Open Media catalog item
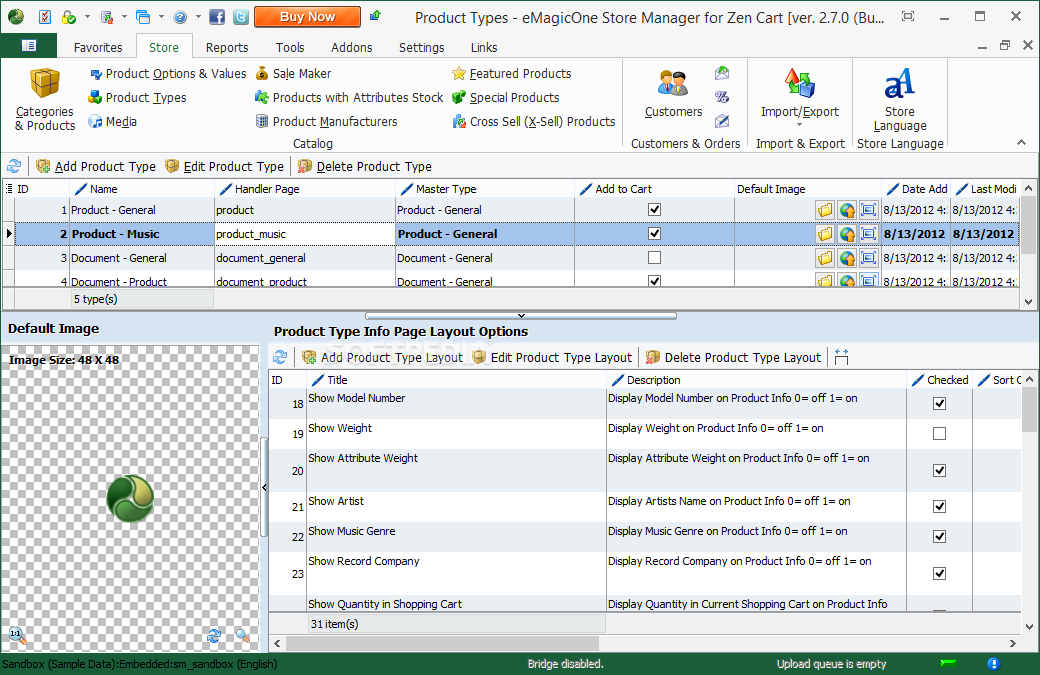The width and height of the screenshot is (1040, 675). [113, 121]
